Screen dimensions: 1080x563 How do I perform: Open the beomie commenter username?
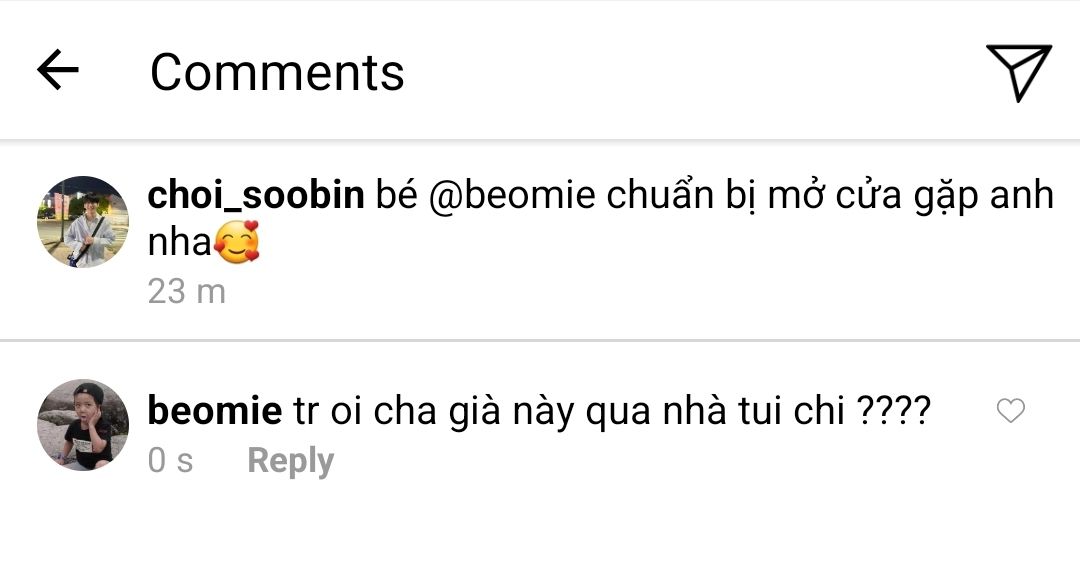[x=215, y=411]
